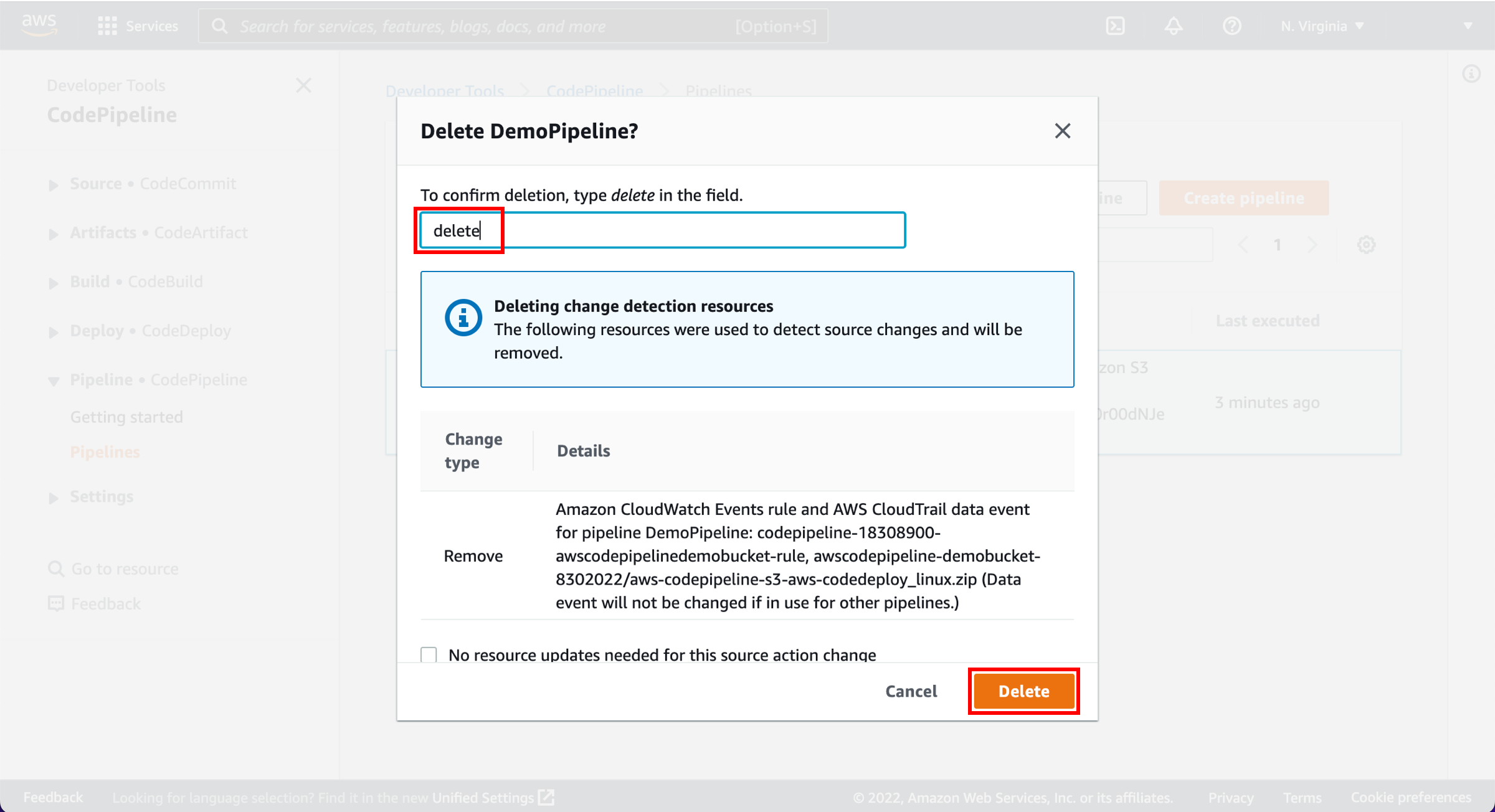Open the account dropdown arrow
The height and width of the screenshot is (812, 1495).
(1468, 26)
